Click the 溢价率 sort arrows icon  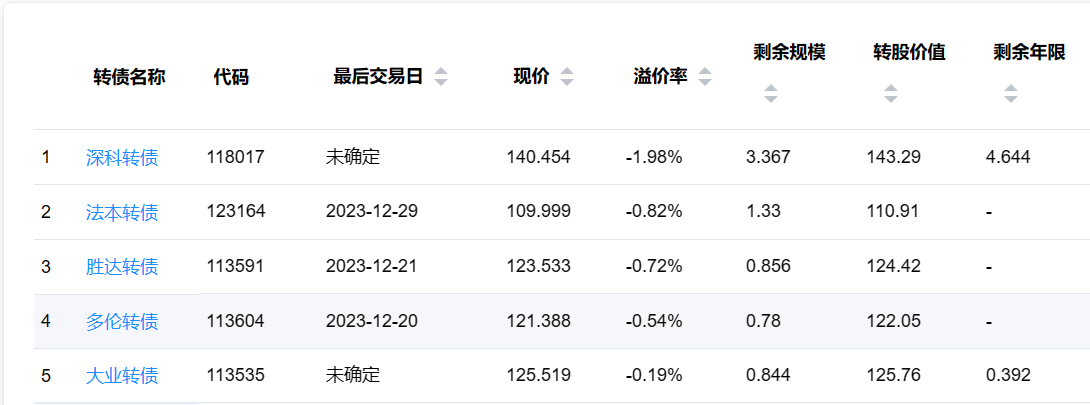(x=705, y=78)
